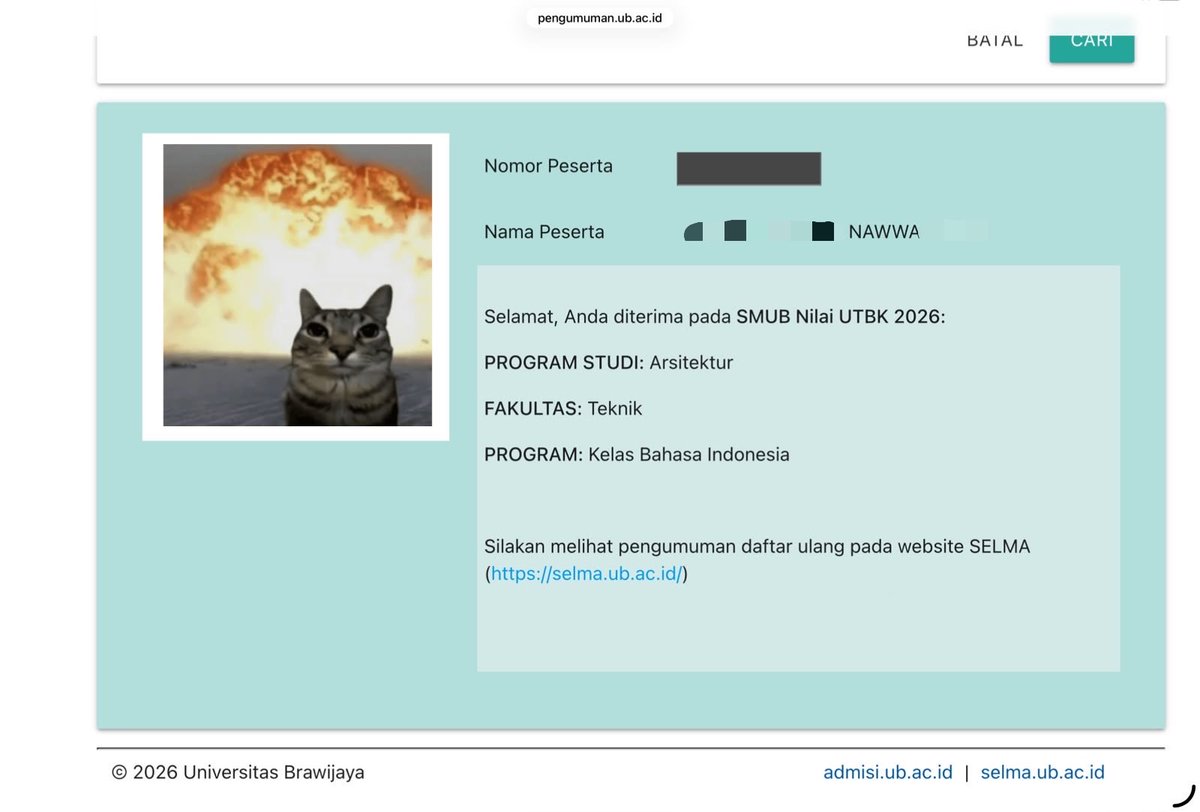The width and height of the screenshot is (1200, 812).
Task: Select the Nama Peserta label
Action: coord(544,232)
